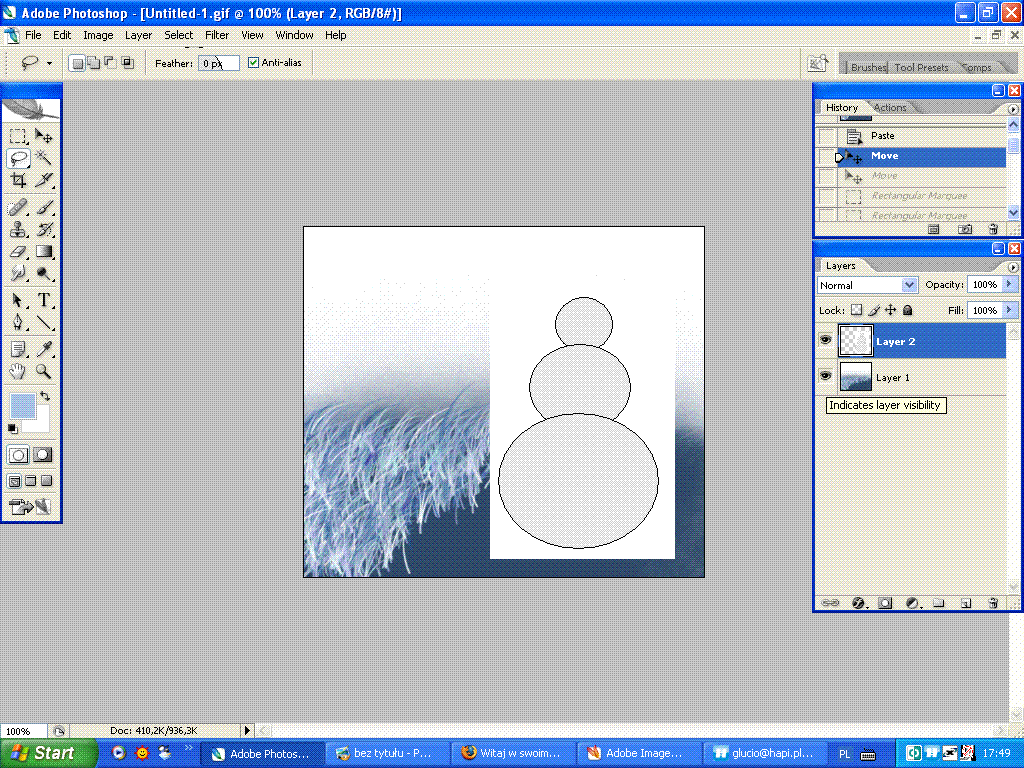Screen dimensions: 1024x768
Task: Select the Gradient tool
Action: pos(44,252)
